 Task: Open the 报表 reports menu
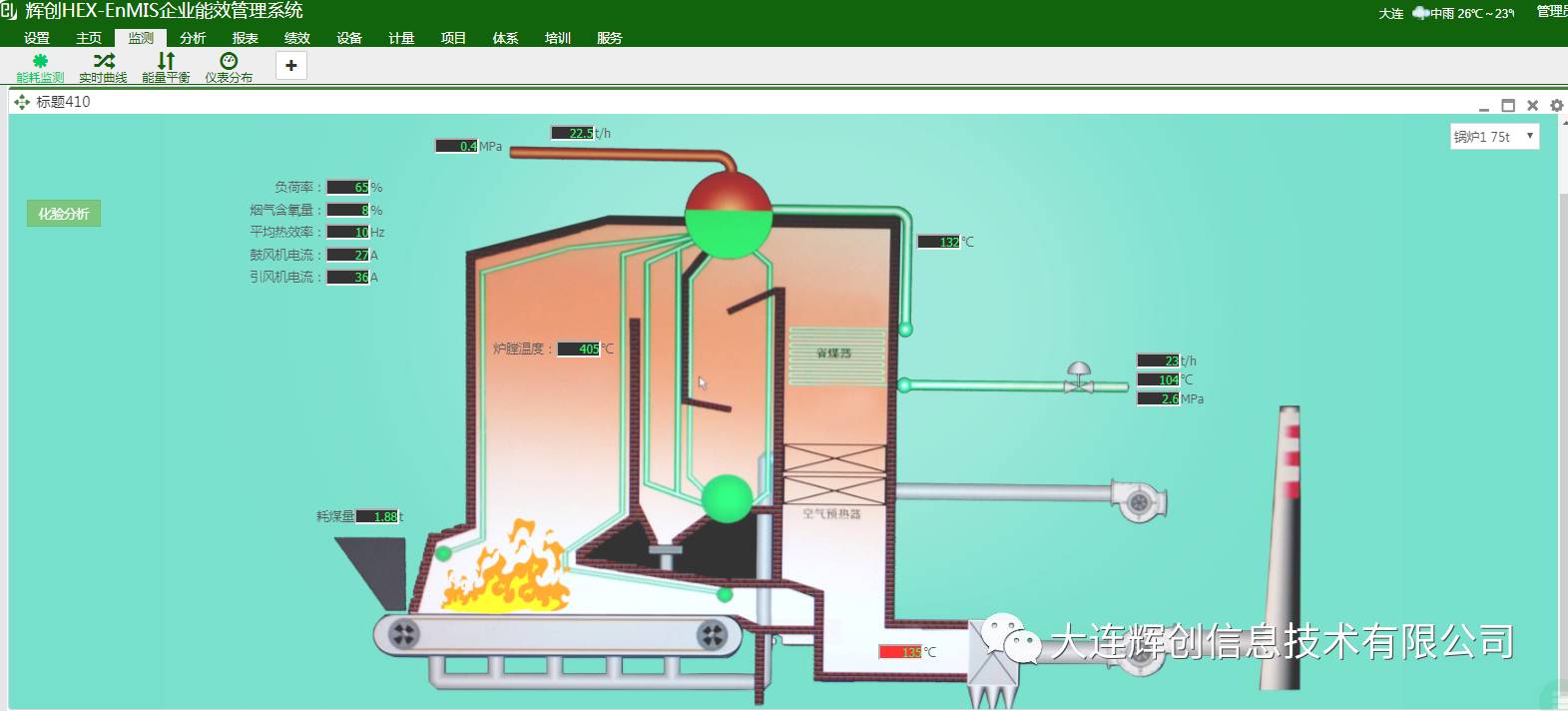(245, 38)
